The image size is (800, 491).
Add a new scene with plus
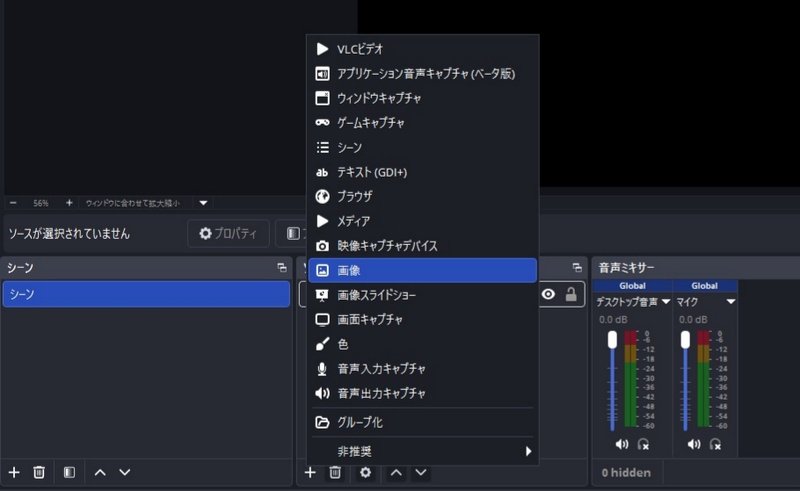click(x=14, y=472)
